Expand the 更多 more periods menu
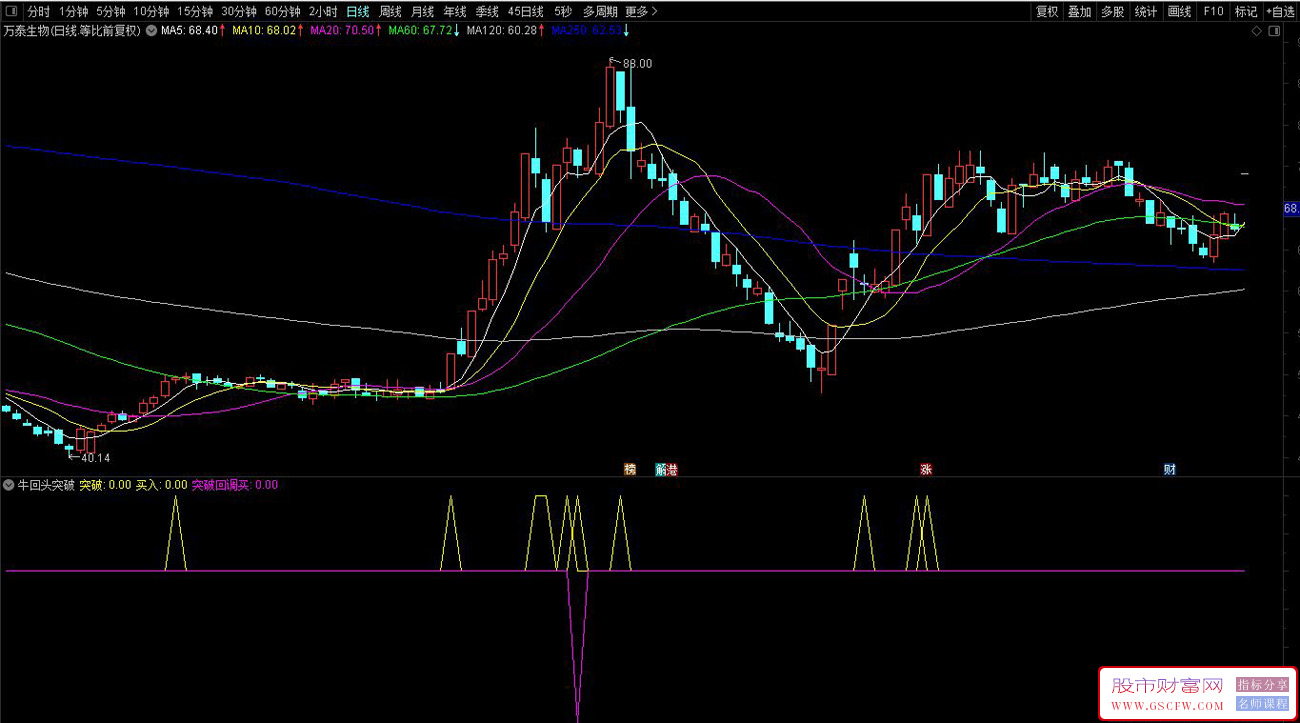This screenshot has width=1300, height=723. click(640, 12)
